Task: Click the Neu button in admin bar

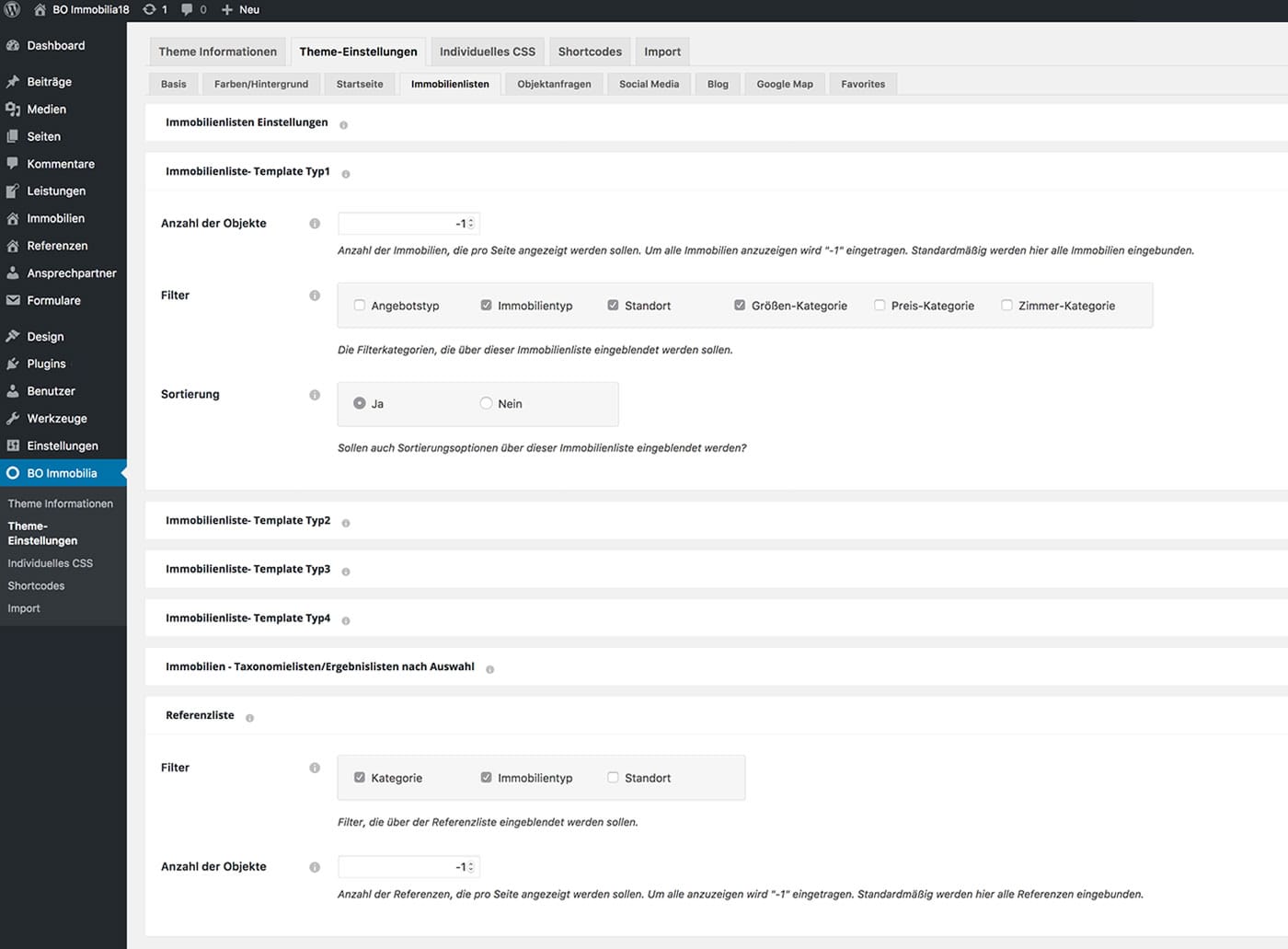Action: click(241, 9)
